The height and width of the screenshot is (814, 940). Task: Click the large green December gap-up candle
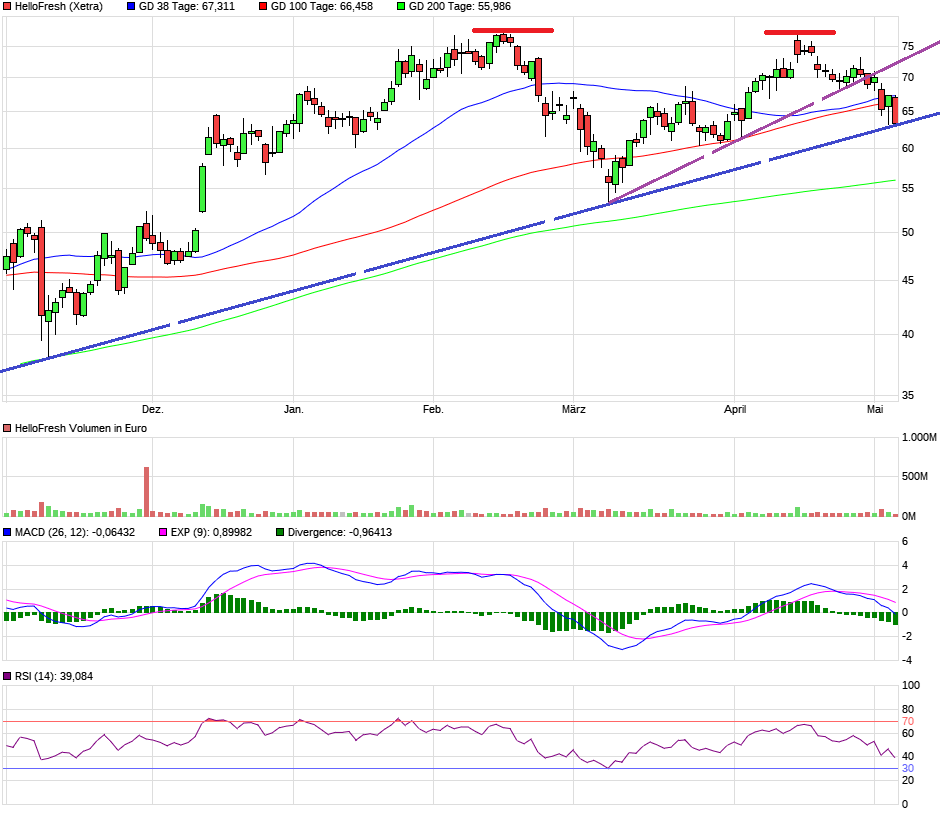(203, 188)
